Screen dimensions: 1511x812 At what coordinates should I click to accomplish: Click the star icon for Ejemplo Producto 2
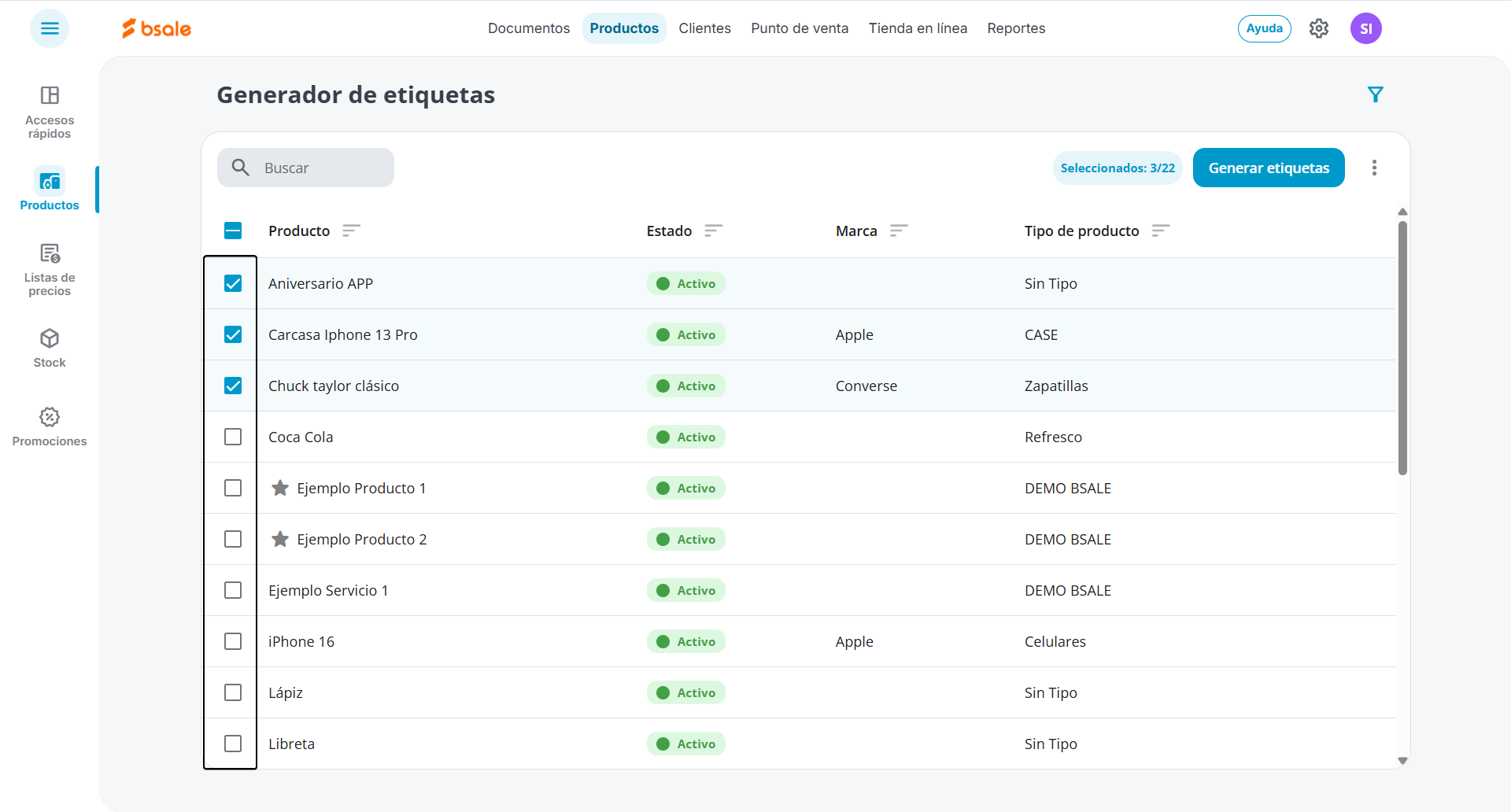(280, 539)
